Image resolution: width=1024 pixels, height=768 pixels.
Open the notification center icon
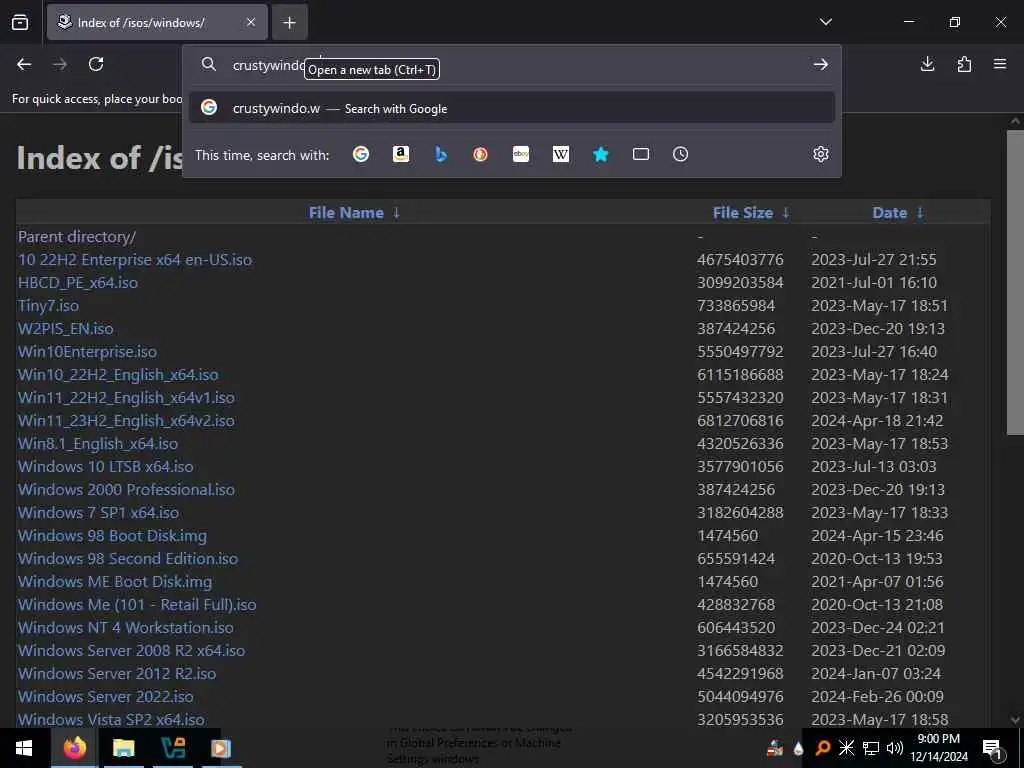point(992,748)
